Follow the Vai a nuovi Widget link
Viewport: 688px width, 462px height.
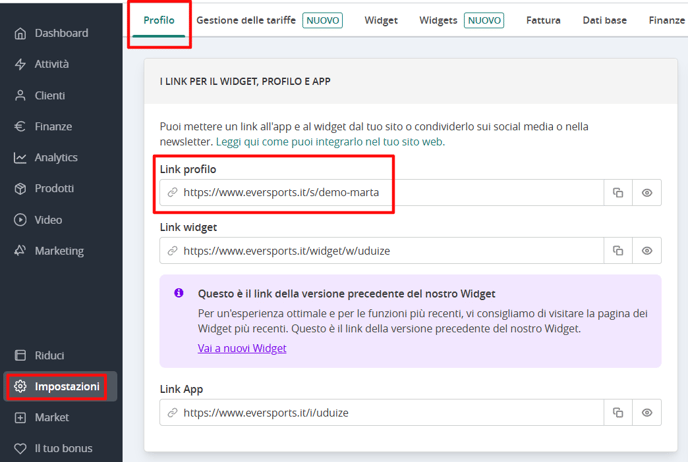click(x=242, y=348)
